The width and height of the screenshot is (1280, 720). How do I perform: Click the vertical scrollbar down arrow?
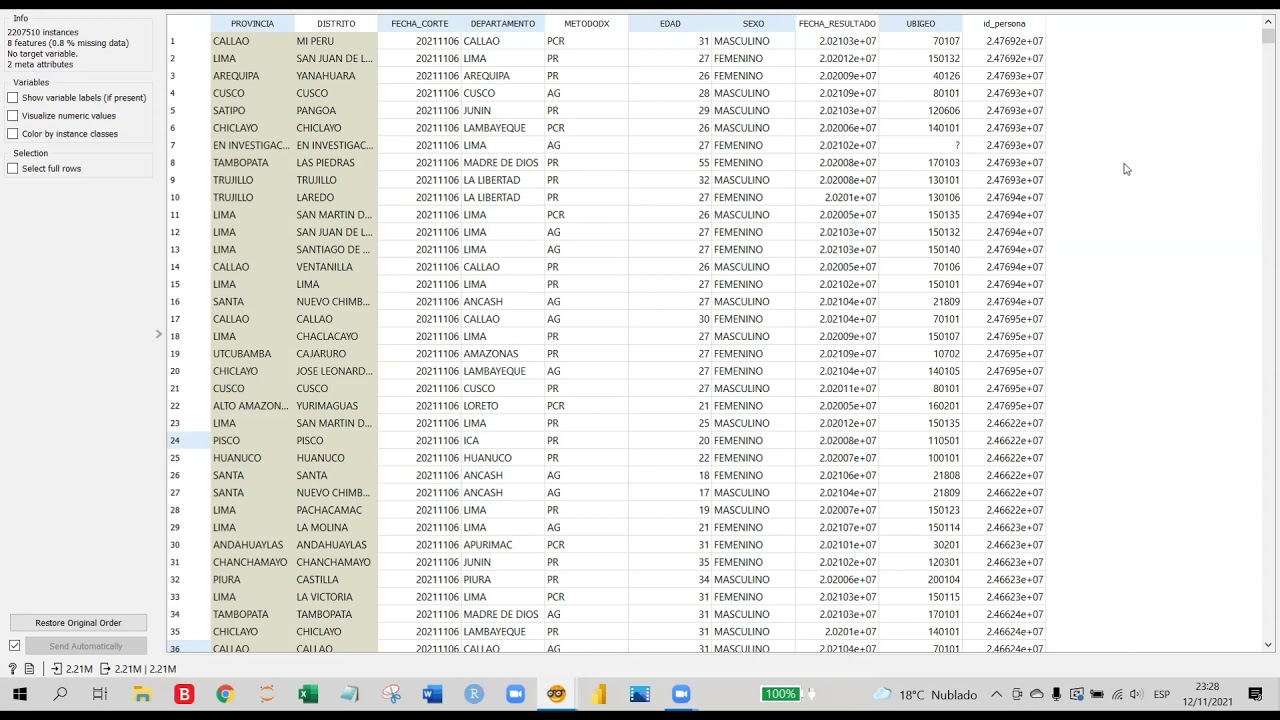(x=1268, y=645)
